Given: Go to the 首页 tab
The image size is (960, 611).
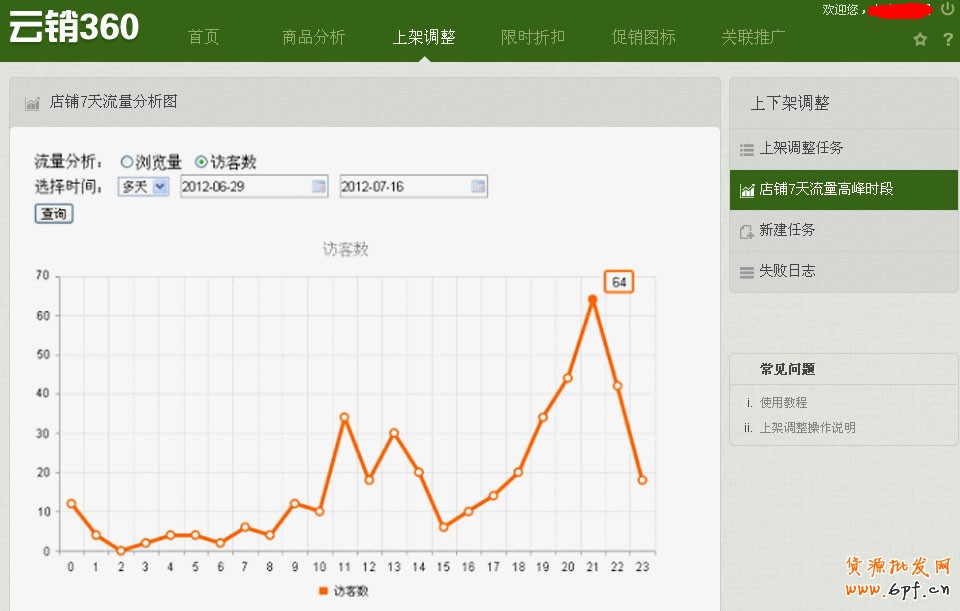Looking at the screenshot, I should (x=203, y=37).
